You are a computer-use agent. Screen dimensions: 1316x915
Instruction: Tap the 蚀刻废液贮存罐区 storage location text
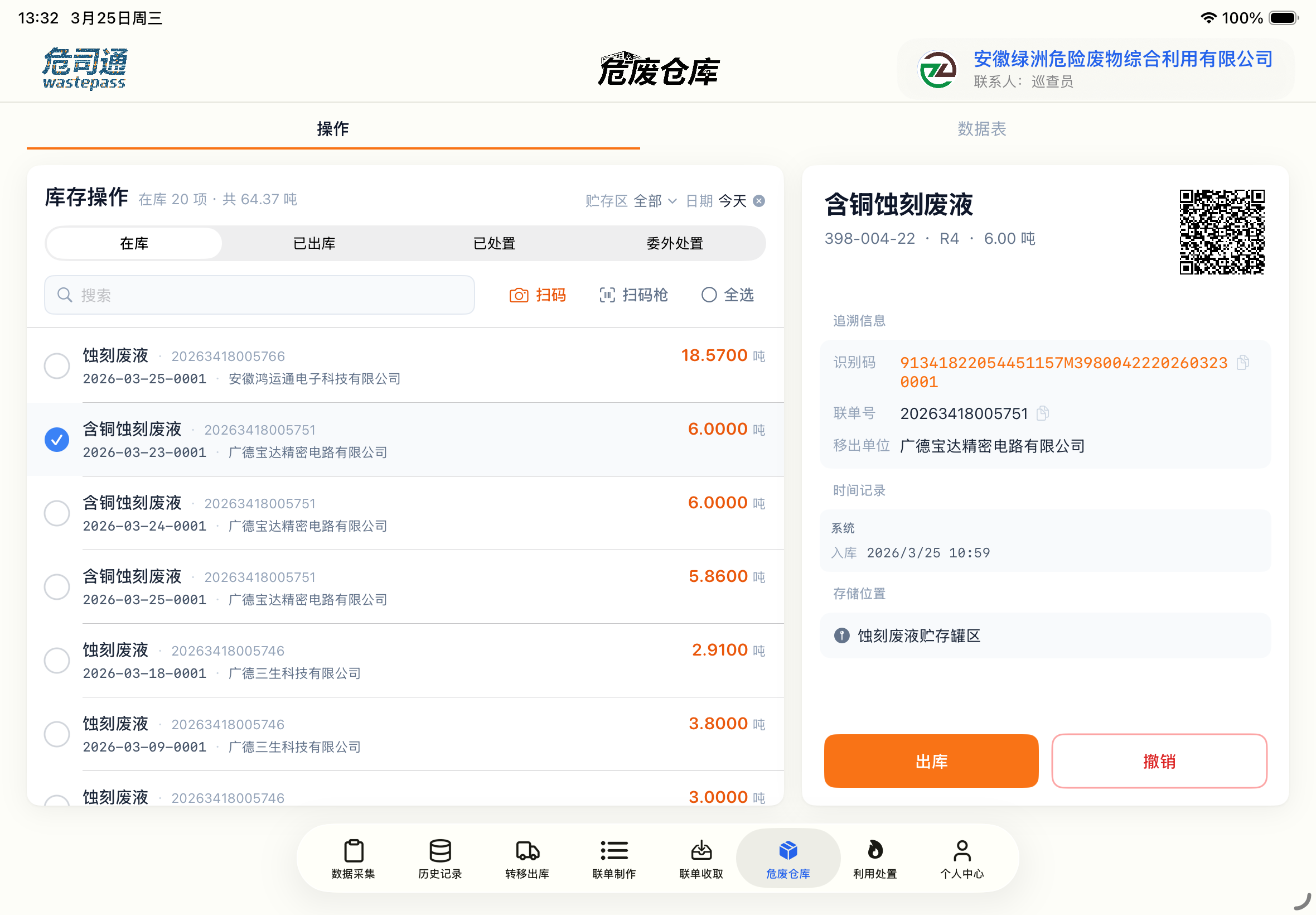pos(919,635)
